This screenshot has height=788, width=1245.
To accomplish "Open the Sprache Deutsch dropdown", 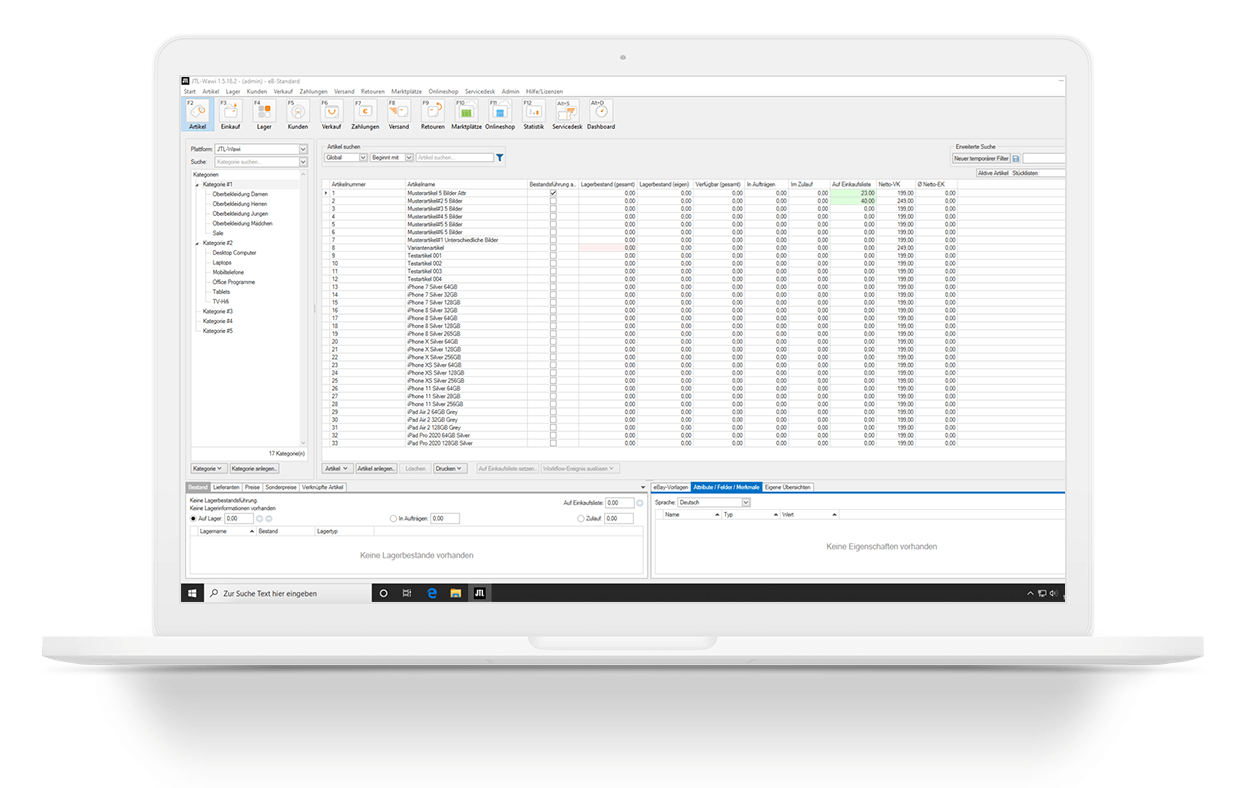I will coord(746,502).
